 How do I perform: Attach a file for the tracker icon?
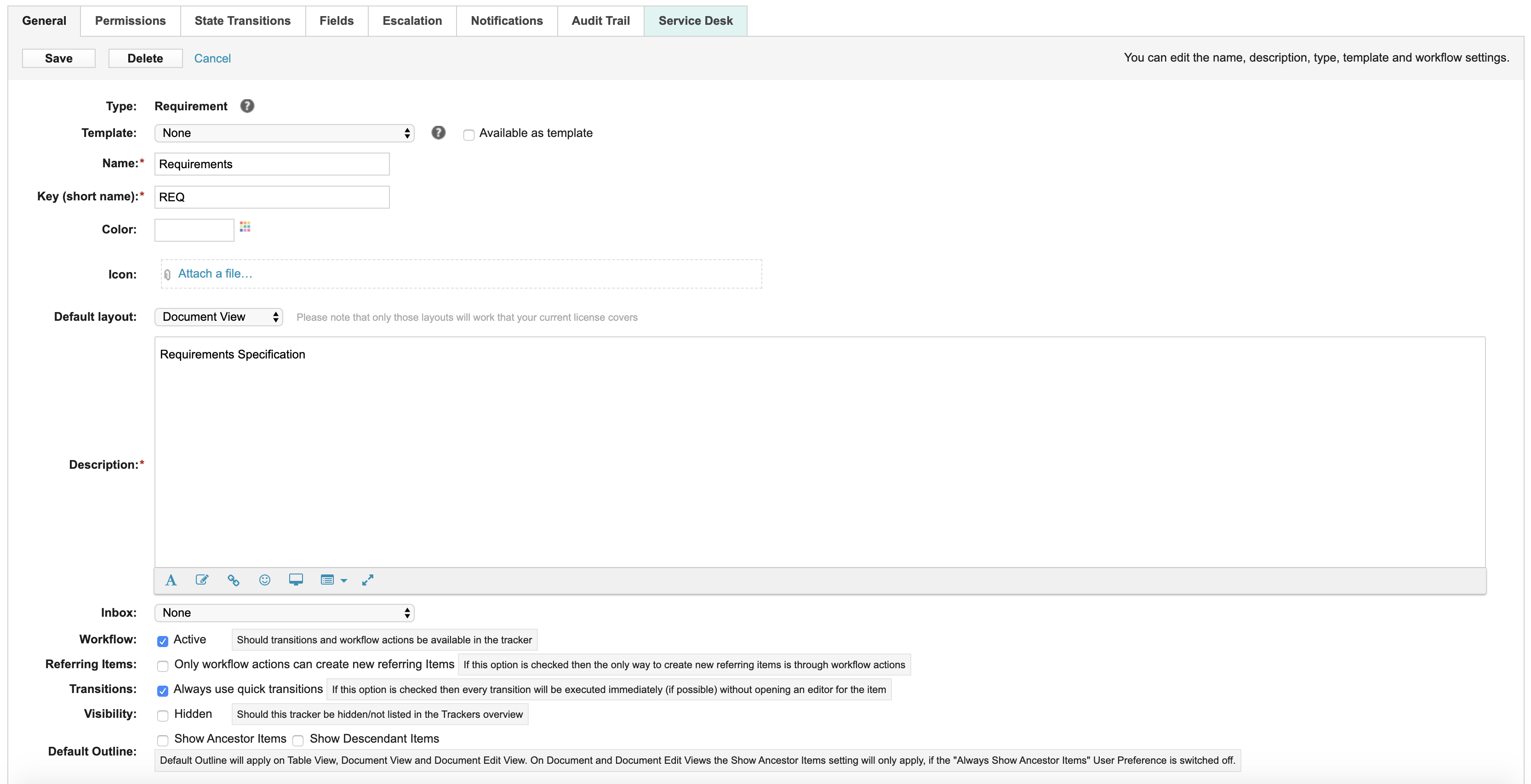click(215, 273)
